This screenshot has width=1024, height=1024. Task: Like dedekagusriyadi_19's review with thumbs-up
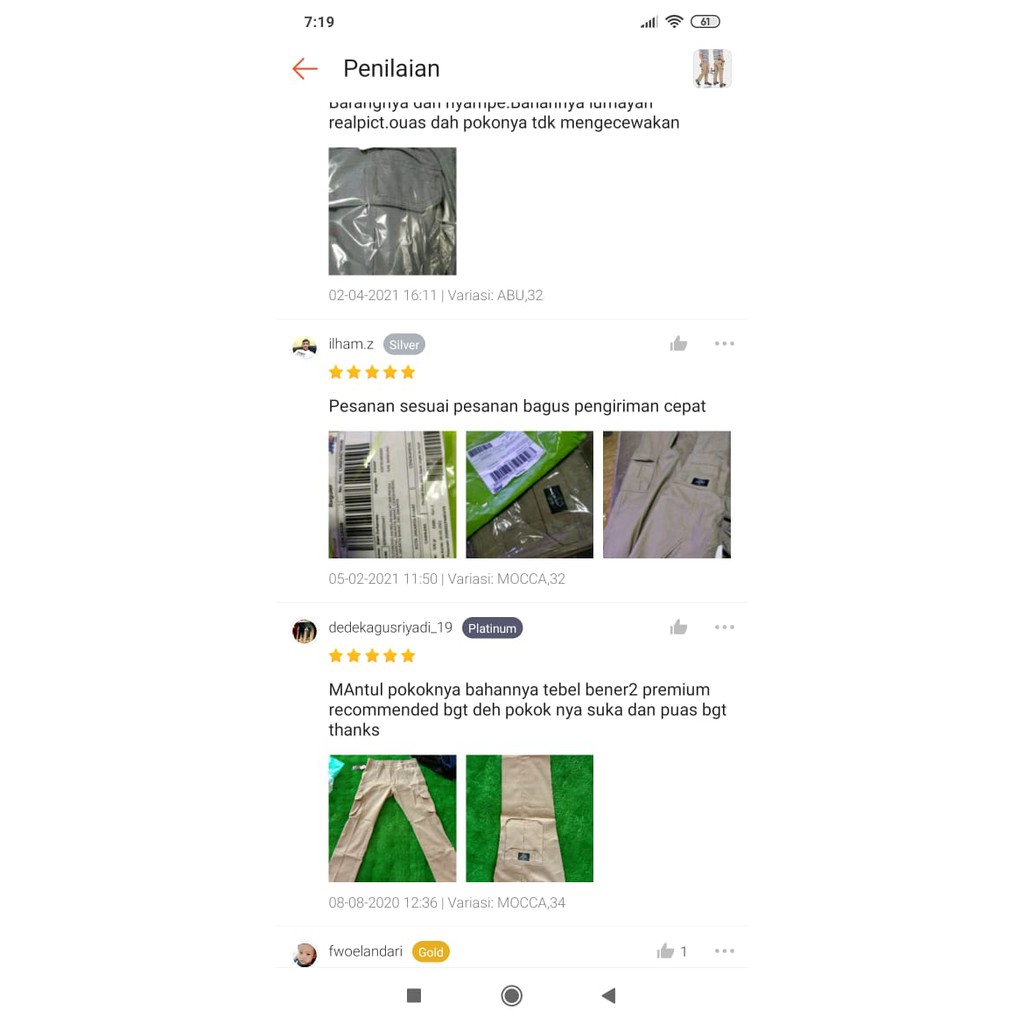pos(679,628)
